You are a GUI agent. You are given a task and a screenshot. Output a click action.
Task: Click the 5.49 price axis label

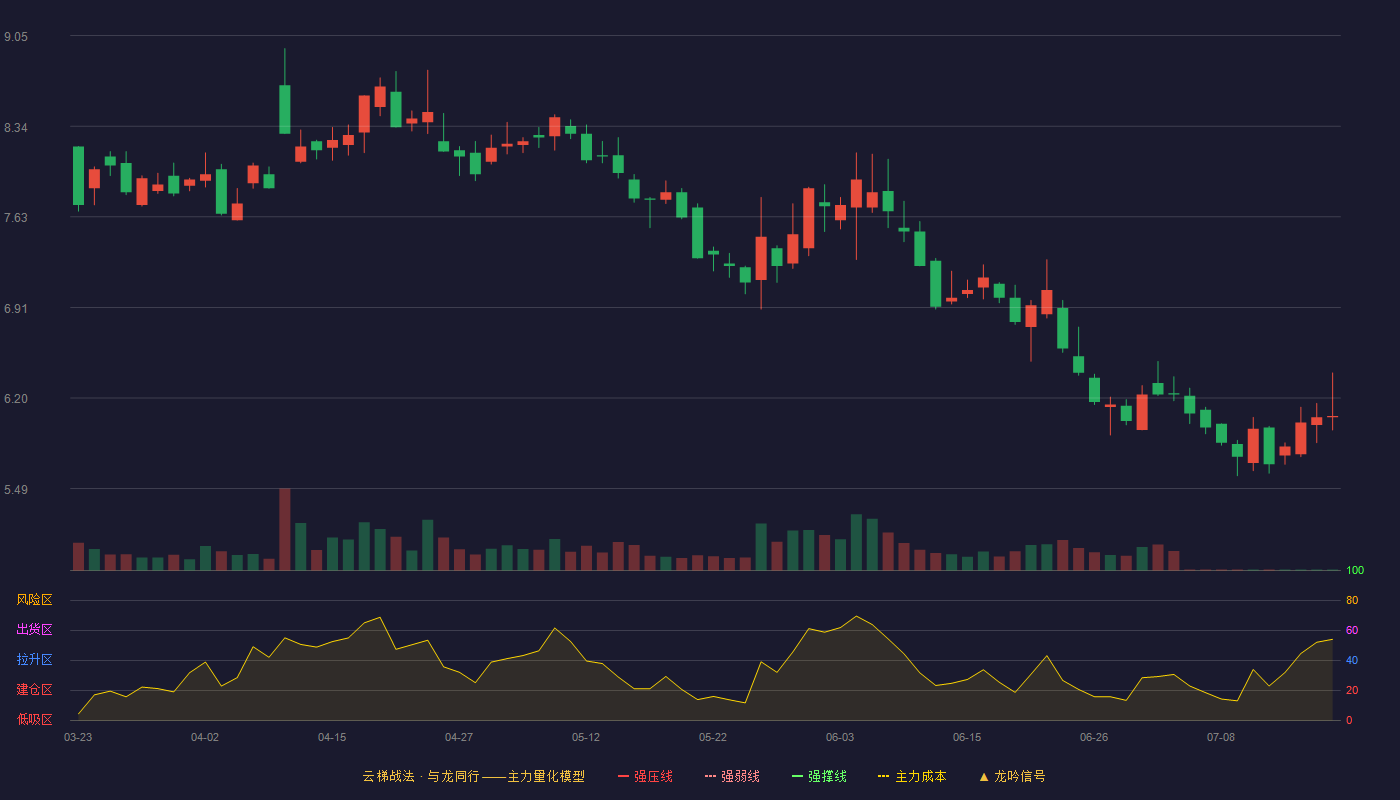tap(16, 490)
